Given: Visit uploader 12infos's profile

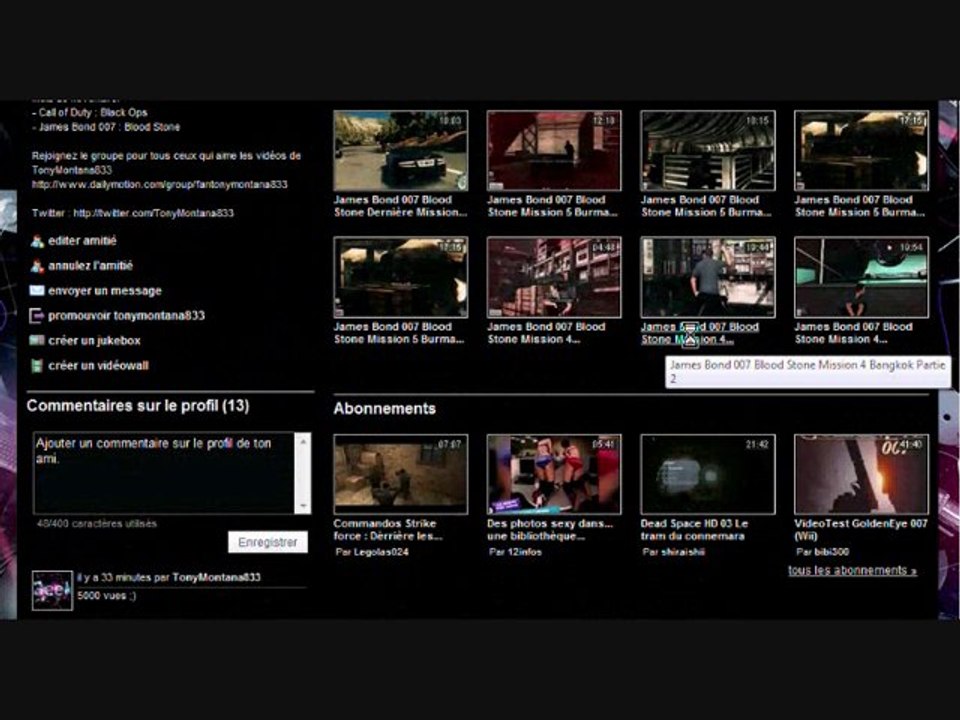Looking at the screenshot, I should tap(524, 552).
